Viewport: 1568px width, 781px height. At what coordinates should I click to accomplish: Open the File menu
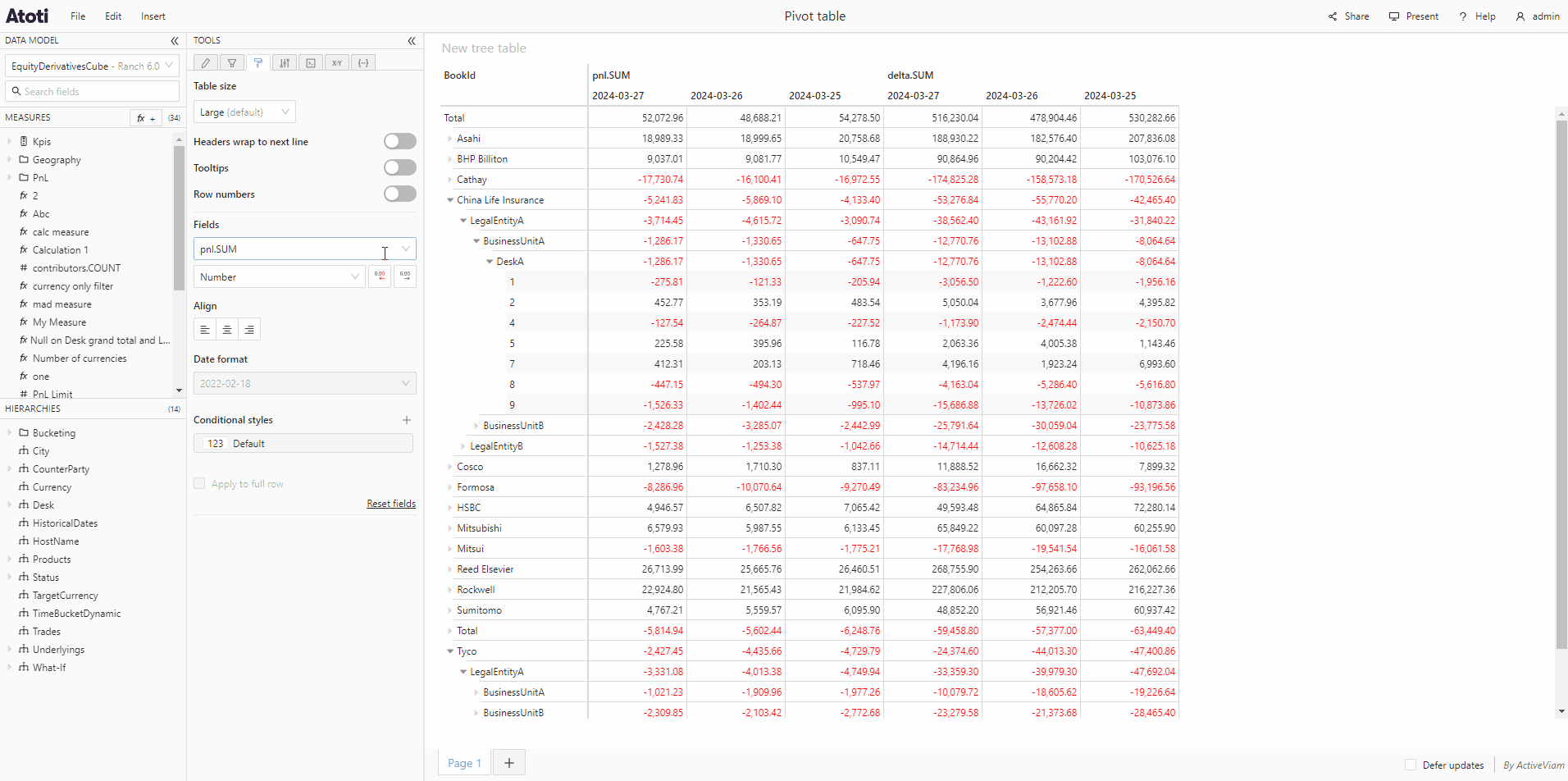click(78, 16)
